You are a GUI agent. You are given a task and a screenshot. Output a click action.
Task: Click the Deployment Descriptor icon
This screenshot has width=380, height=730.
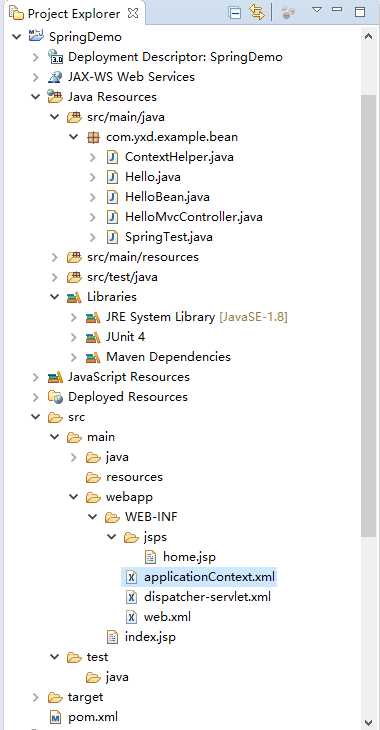55,57
